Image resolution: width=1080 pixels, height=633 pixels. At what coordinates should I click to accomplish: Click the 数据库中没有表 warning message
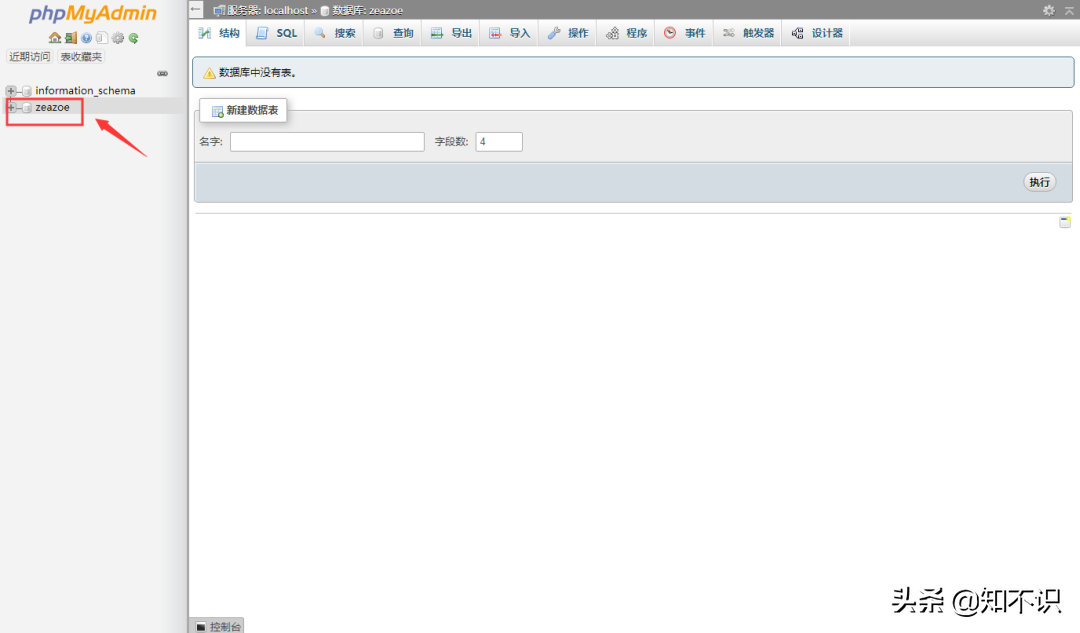[x=633, y=72]
